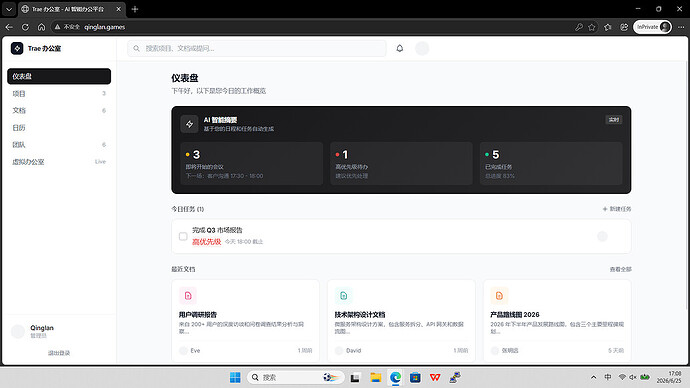Viewport: 690px width, 388px height.
Task: Click the Qinglan profile avatar in sidebar
Action: 18,331
